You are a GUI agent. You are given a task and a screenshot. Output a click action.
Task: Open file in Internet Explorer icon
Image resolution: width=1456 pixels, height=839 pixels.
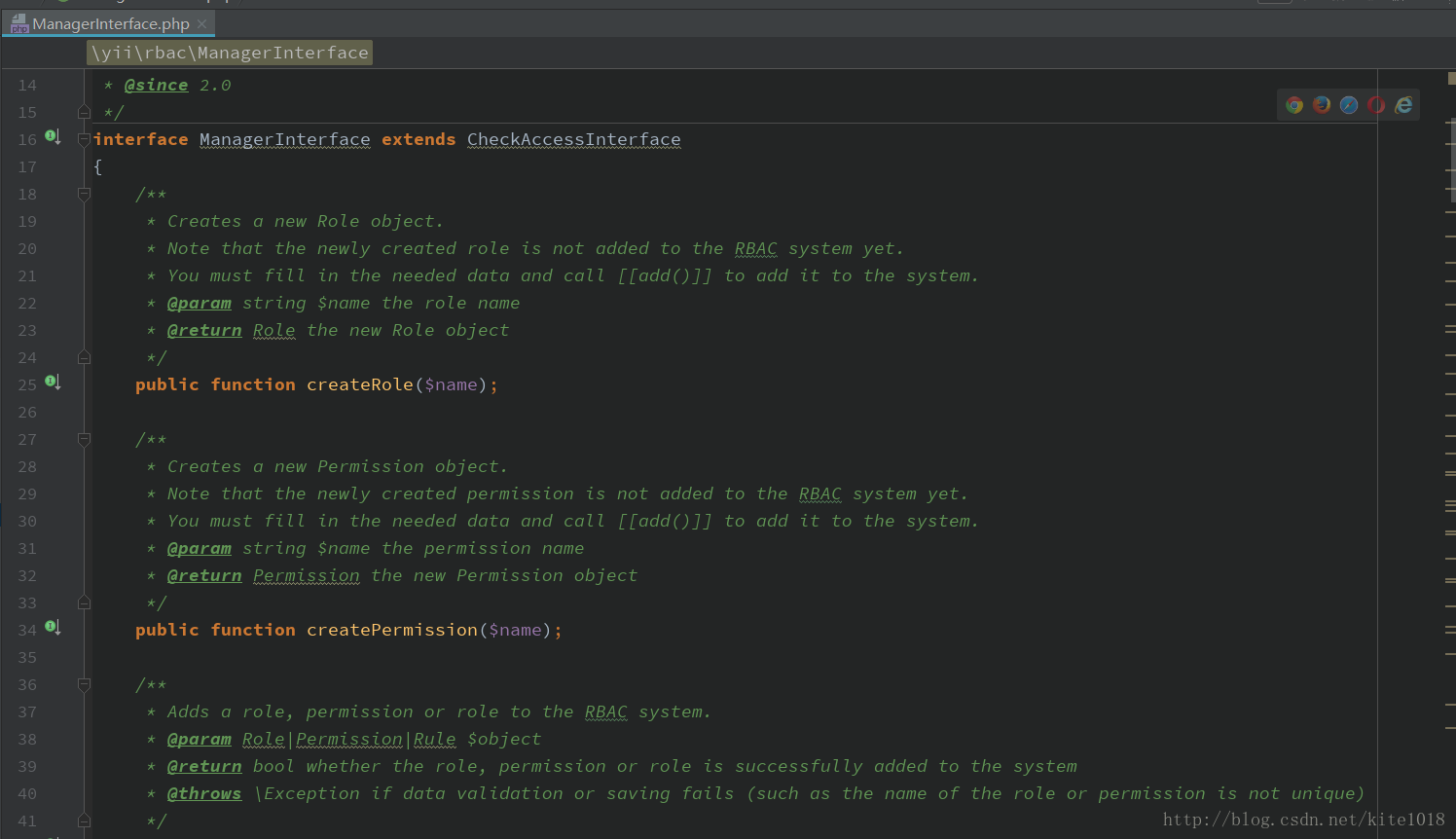pyautogui.click(x=1403, y=105)
